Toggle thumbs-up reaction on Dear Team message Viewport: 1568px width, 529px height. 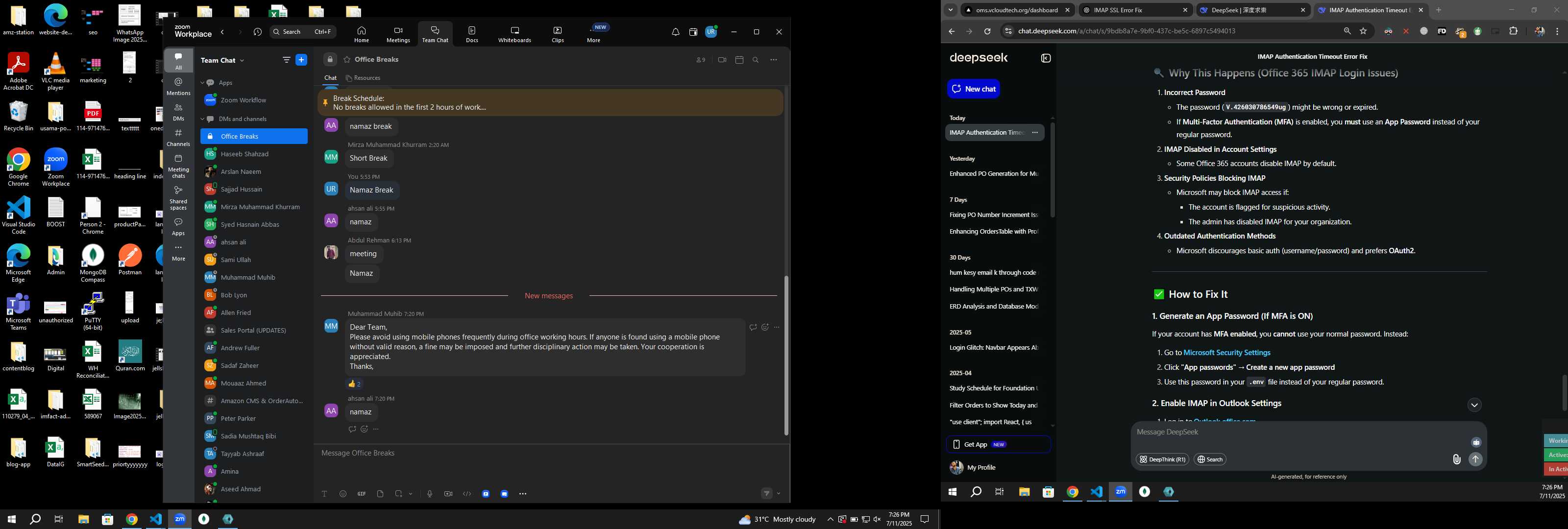point(354,384)
